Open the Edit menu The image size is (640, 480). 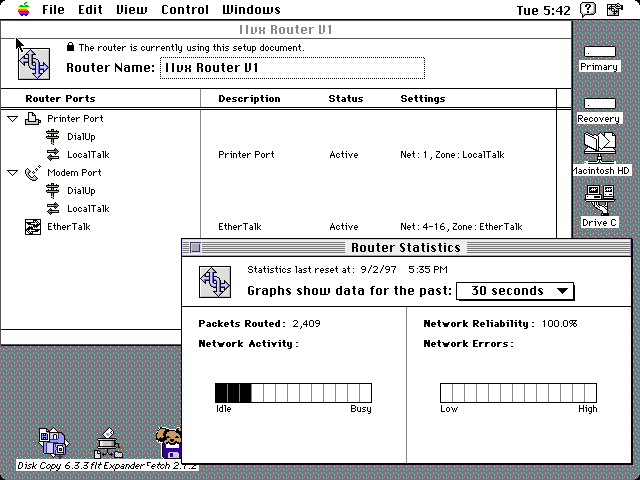[x=90, y=9]
